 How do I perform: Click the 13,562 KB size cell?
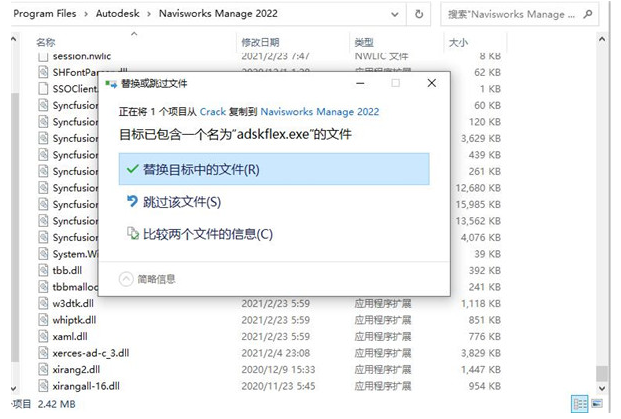[x=478, y=221]
